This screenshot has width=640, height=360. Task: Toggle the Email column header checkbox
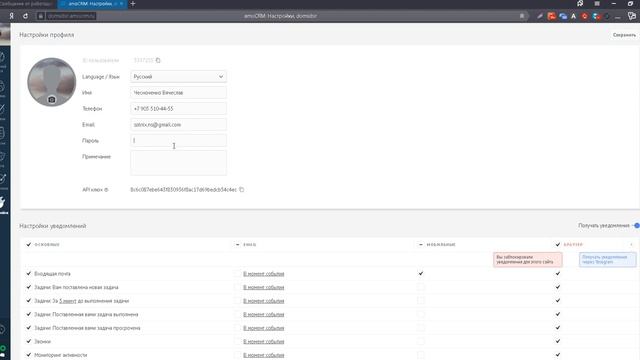coord(237,244)
